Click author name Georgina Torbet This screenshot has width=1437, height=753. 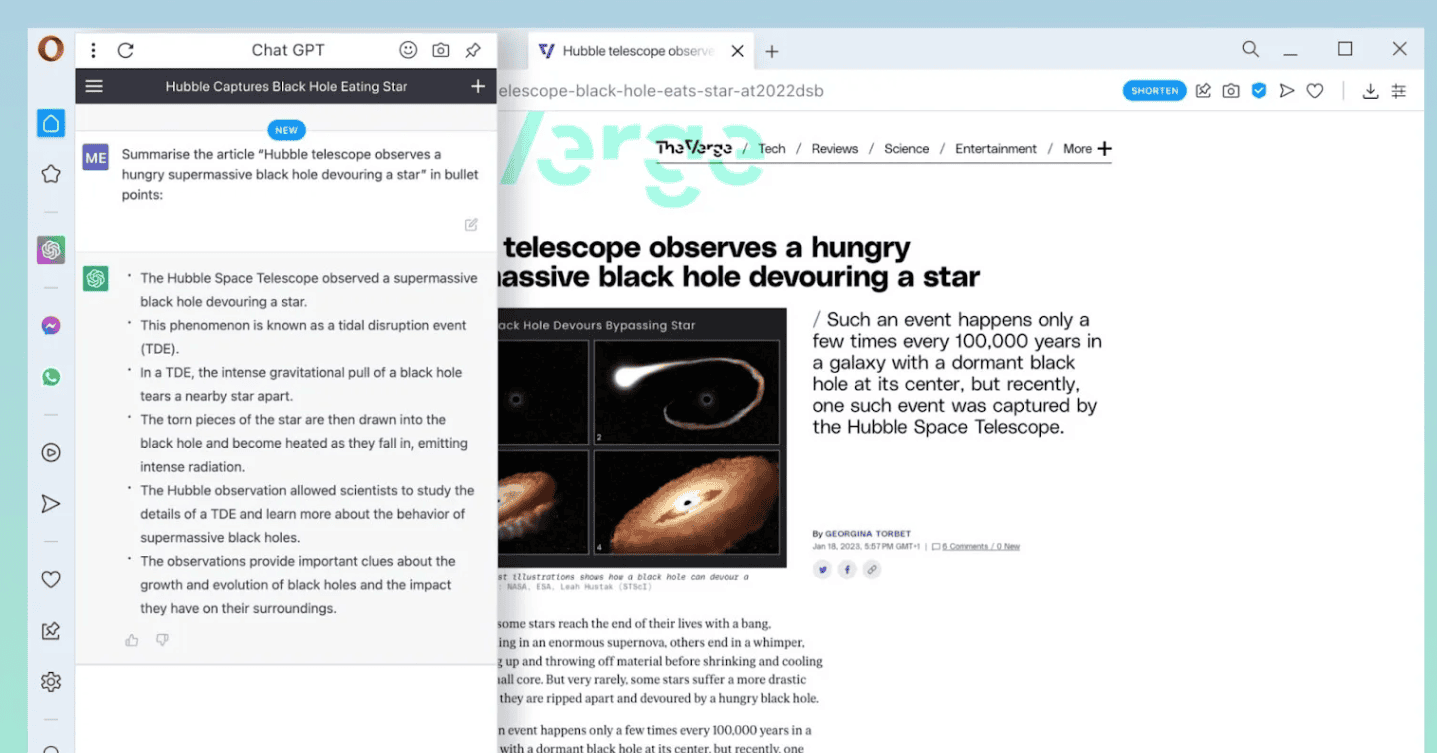(x=868, y=534)
